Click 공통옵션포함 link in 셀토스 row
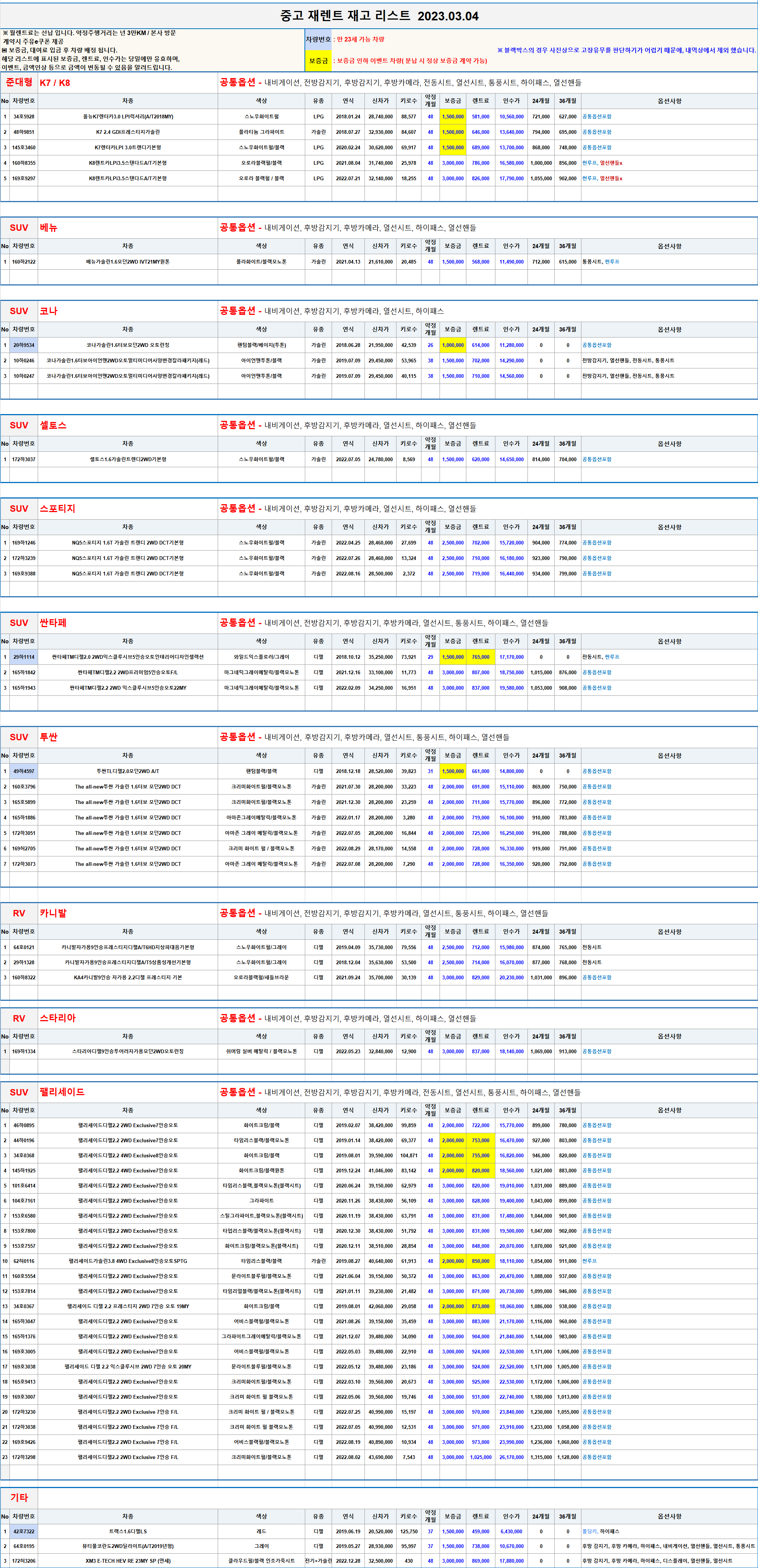Viewport: 758px width, 1568px height. [x=597, y=460]
